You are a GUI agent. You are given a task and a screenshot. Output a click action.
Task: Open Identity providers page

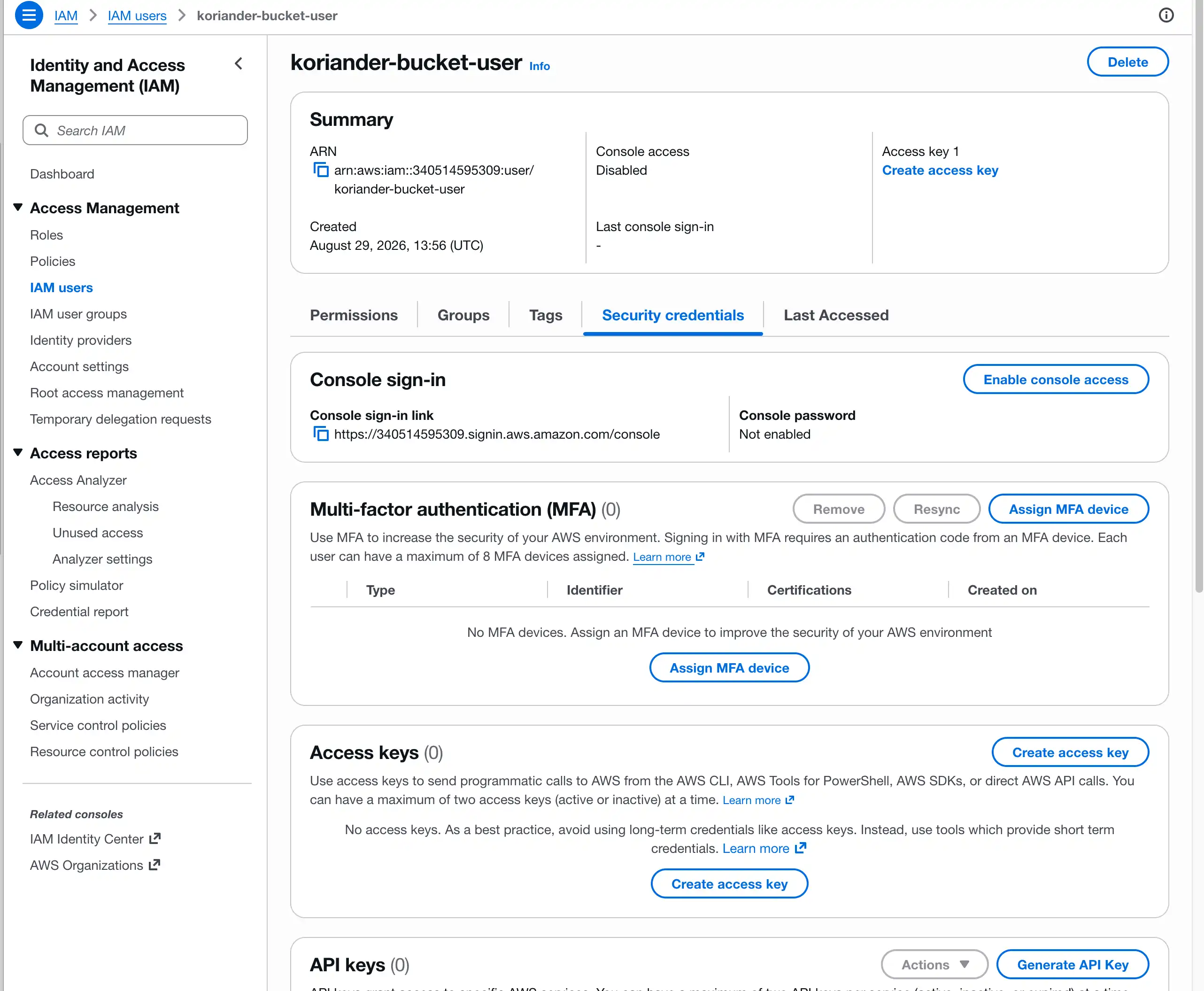80,340
